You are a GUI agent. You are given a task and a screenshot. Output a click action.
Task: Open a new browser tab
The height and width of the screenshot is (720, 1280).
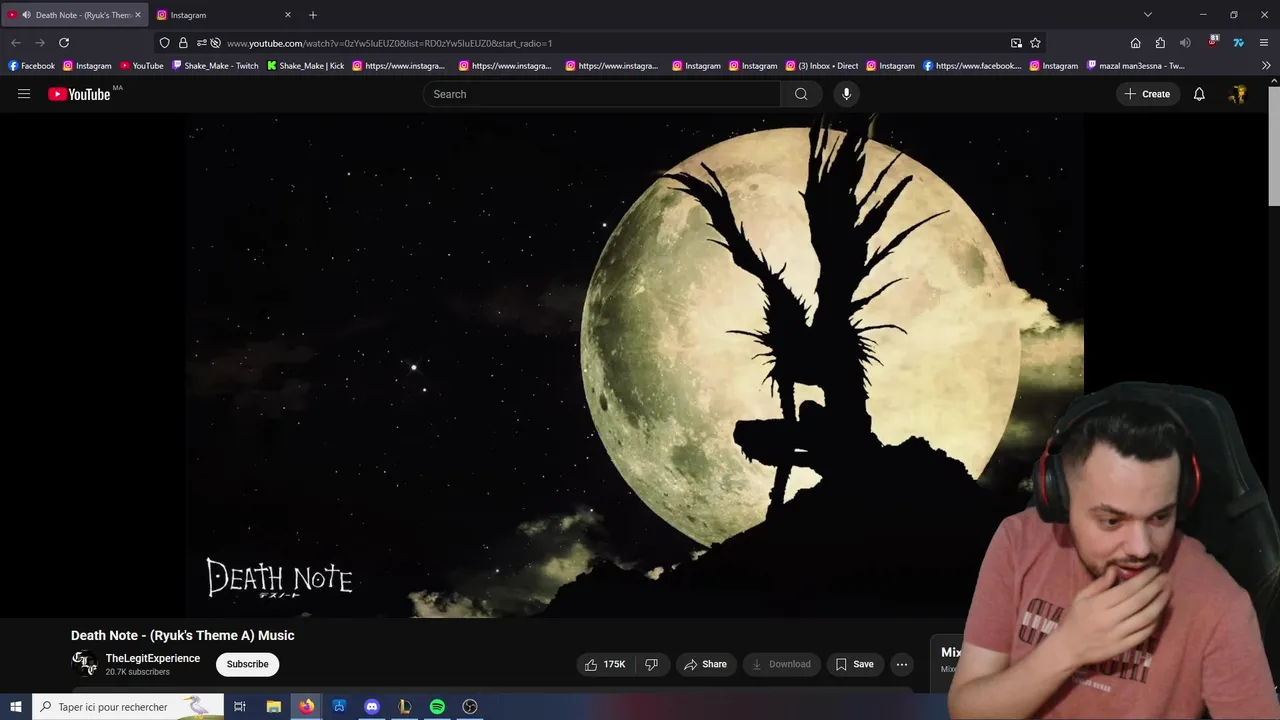[313, 15]
